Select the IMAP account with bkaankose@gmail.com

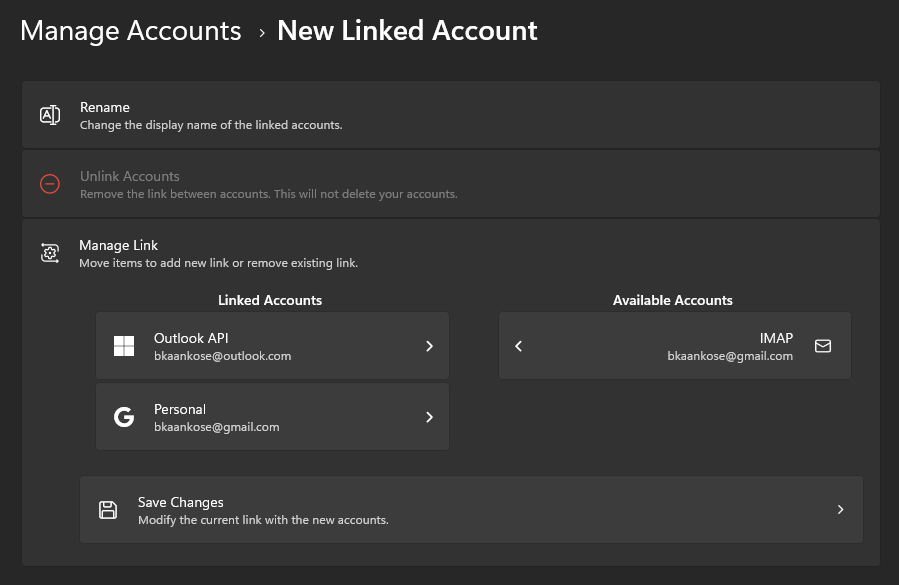(700, 346)
